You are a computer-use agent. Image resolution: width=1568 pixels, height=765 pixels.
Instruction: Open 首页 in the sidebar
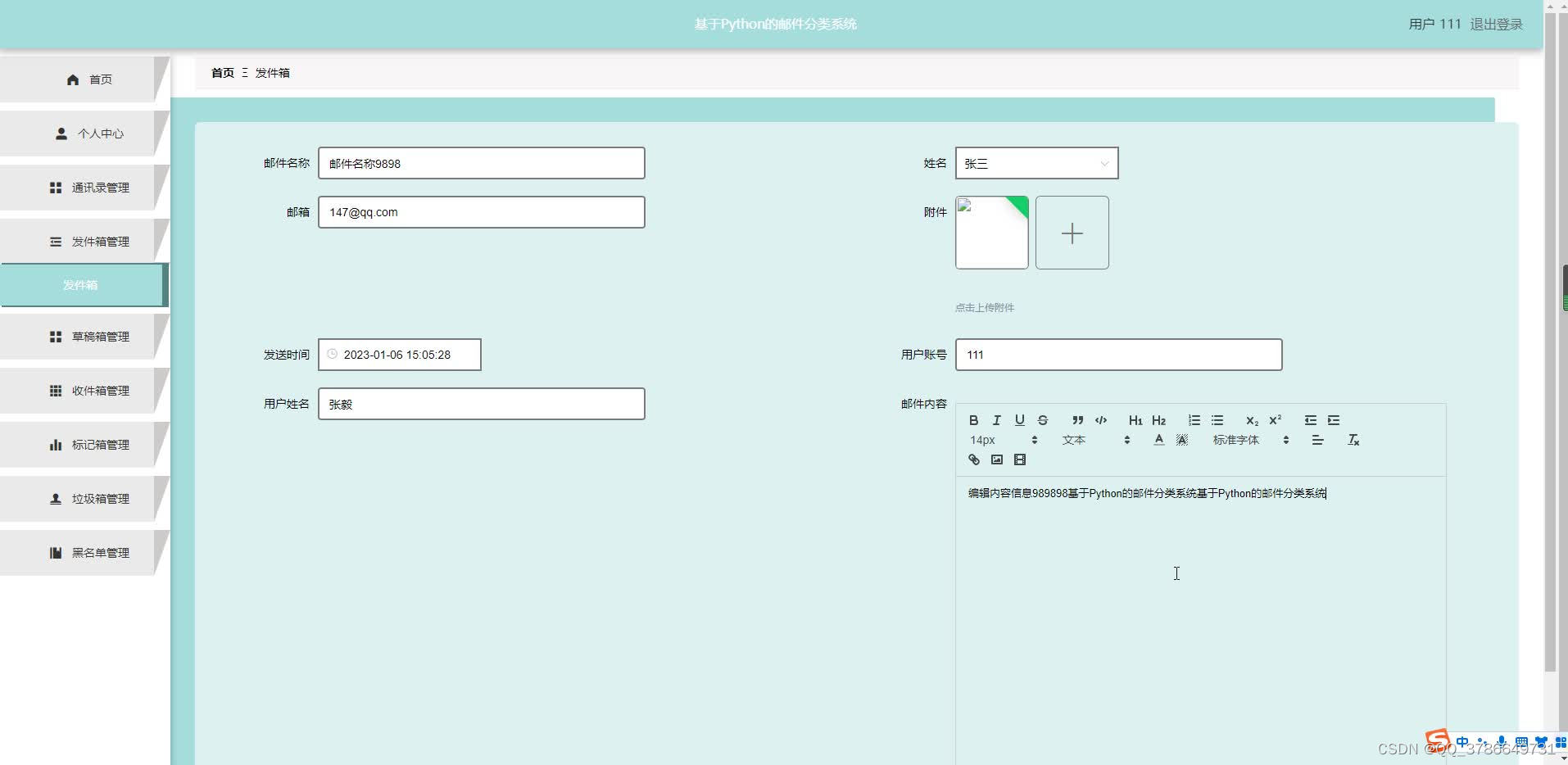pyautogui.click(x=84, y=79)
